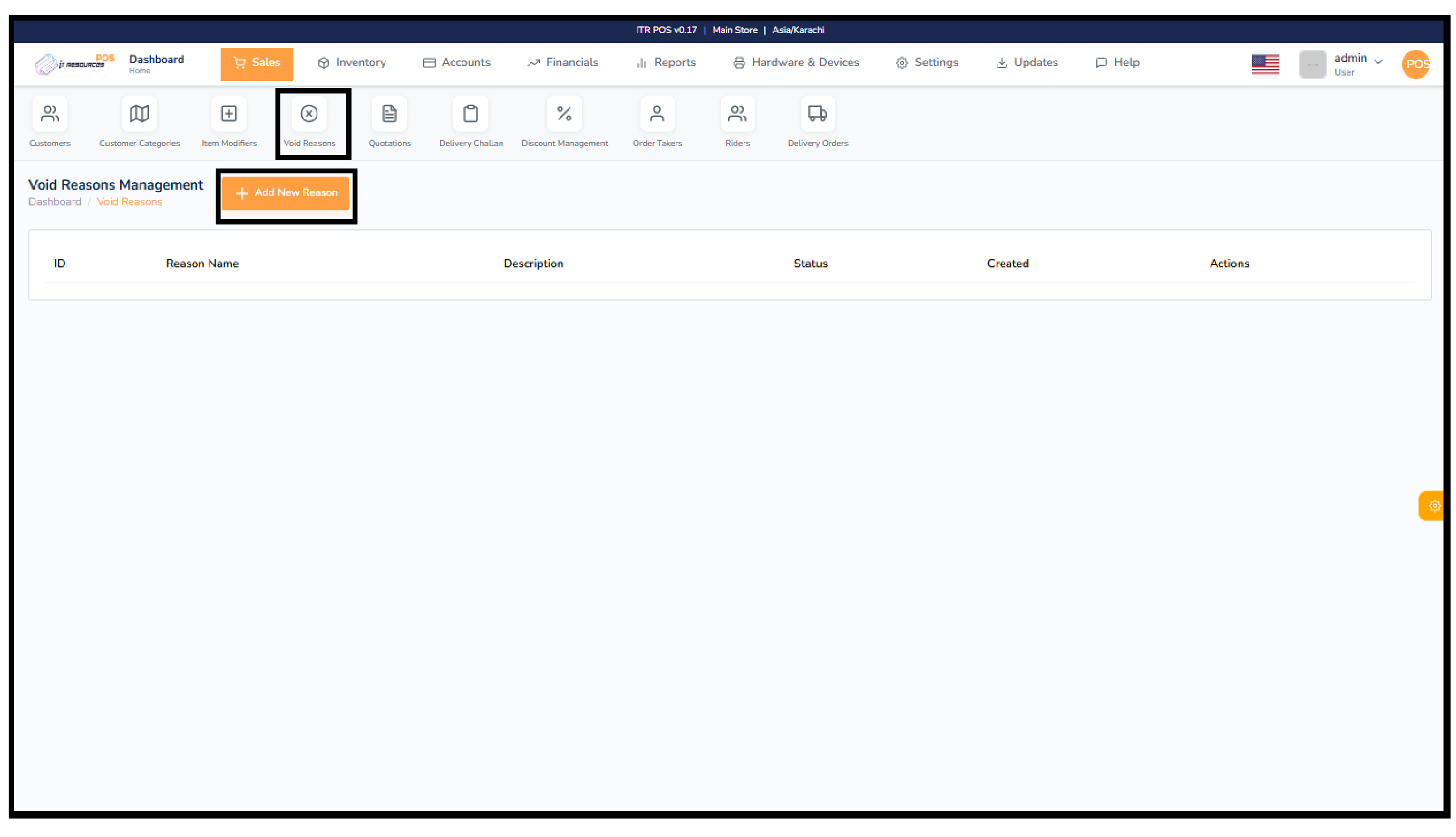Select the Customer Categories icon

pyautogui.click(x=139, y=122)
